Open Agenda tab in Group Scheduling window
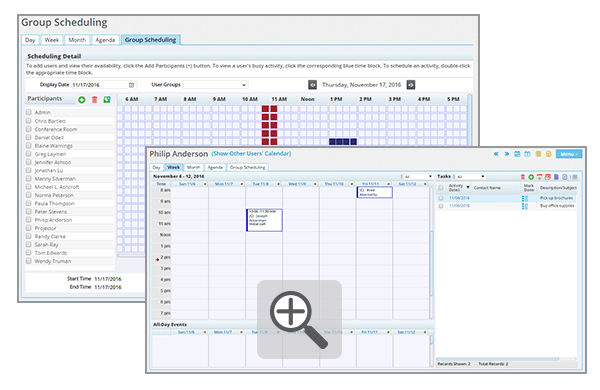This screenshot has width=600, height=390. [x=105, y=40]
